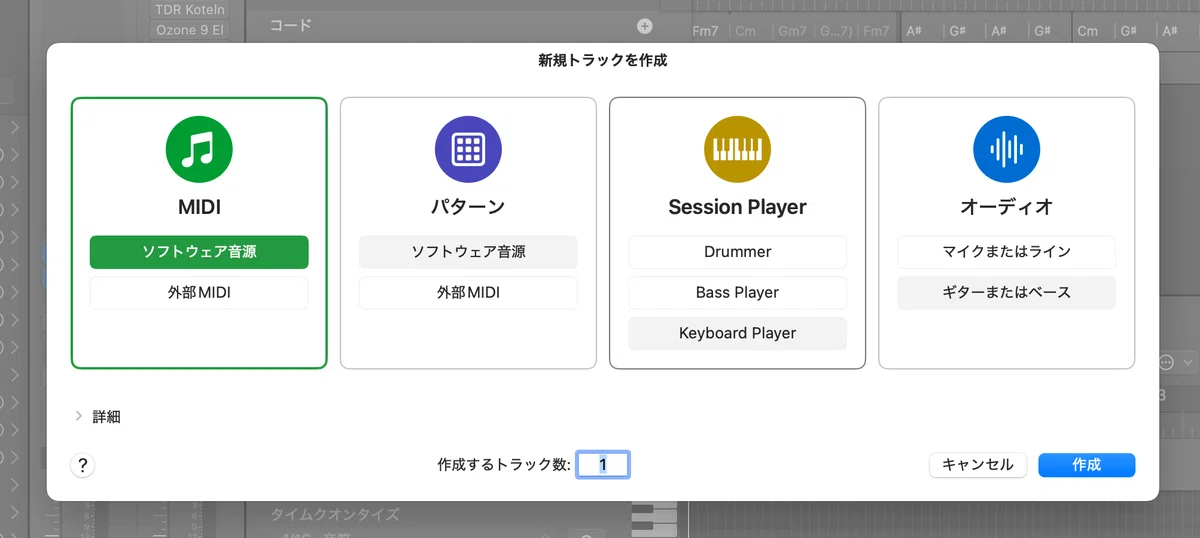Select 外部MIDI under MIDI

pyautogui.click(x=199, y=293)
